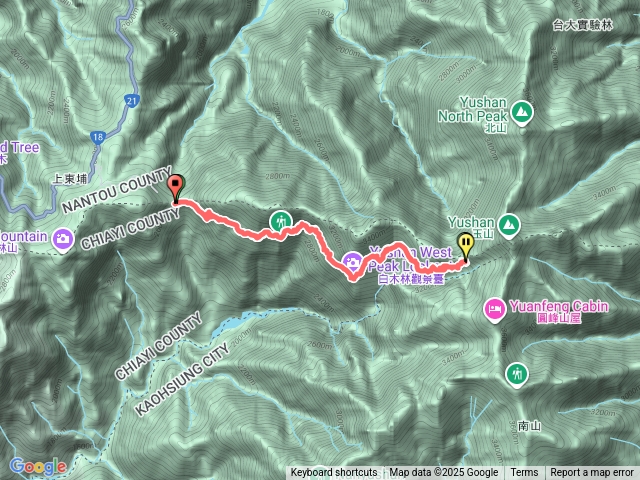
Task: Click the hiking icon below Yuanfeng Cabin
Action: (517, 375)
